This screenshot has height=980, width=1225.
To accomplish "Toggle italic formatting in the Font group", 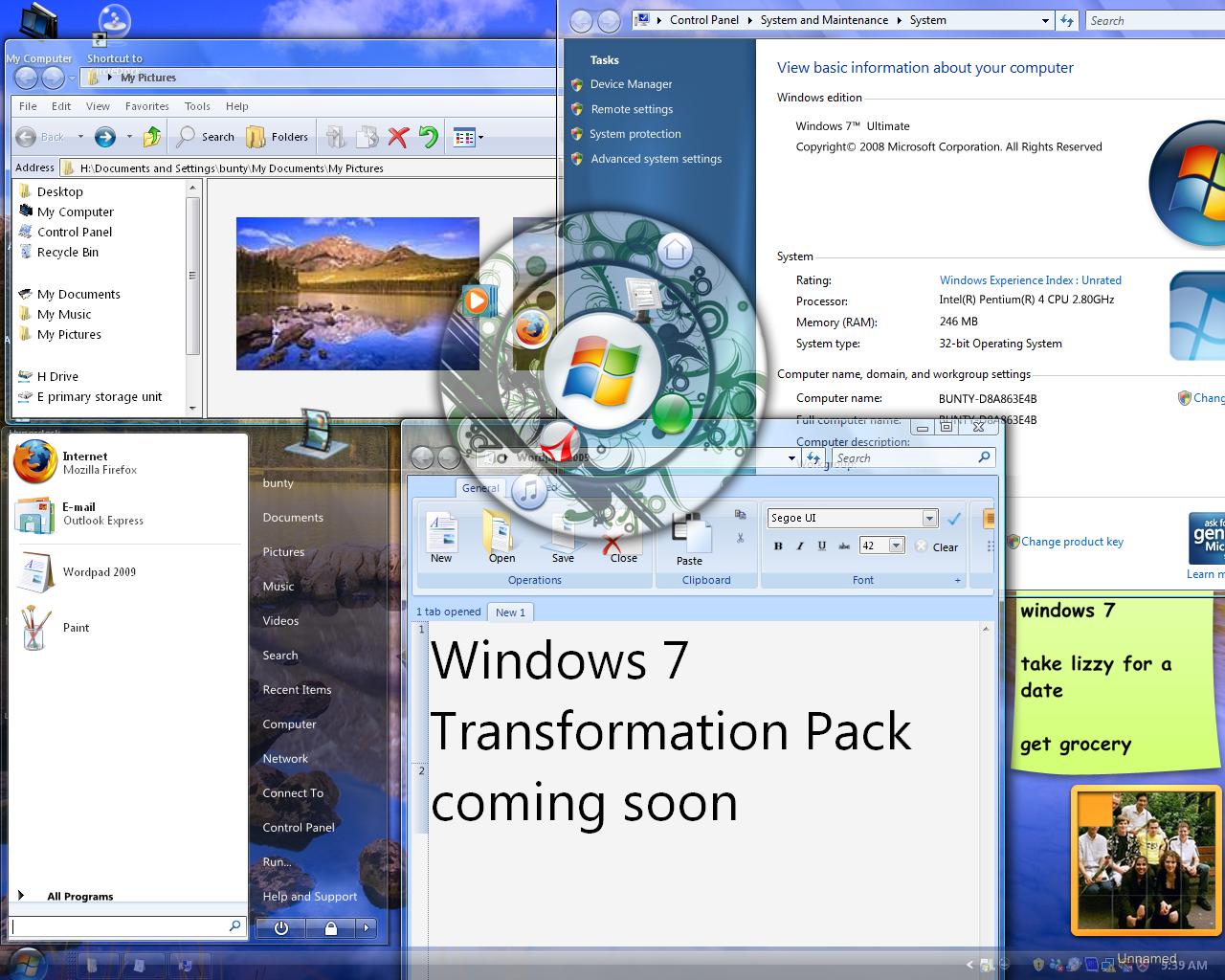I will [800, 545].
